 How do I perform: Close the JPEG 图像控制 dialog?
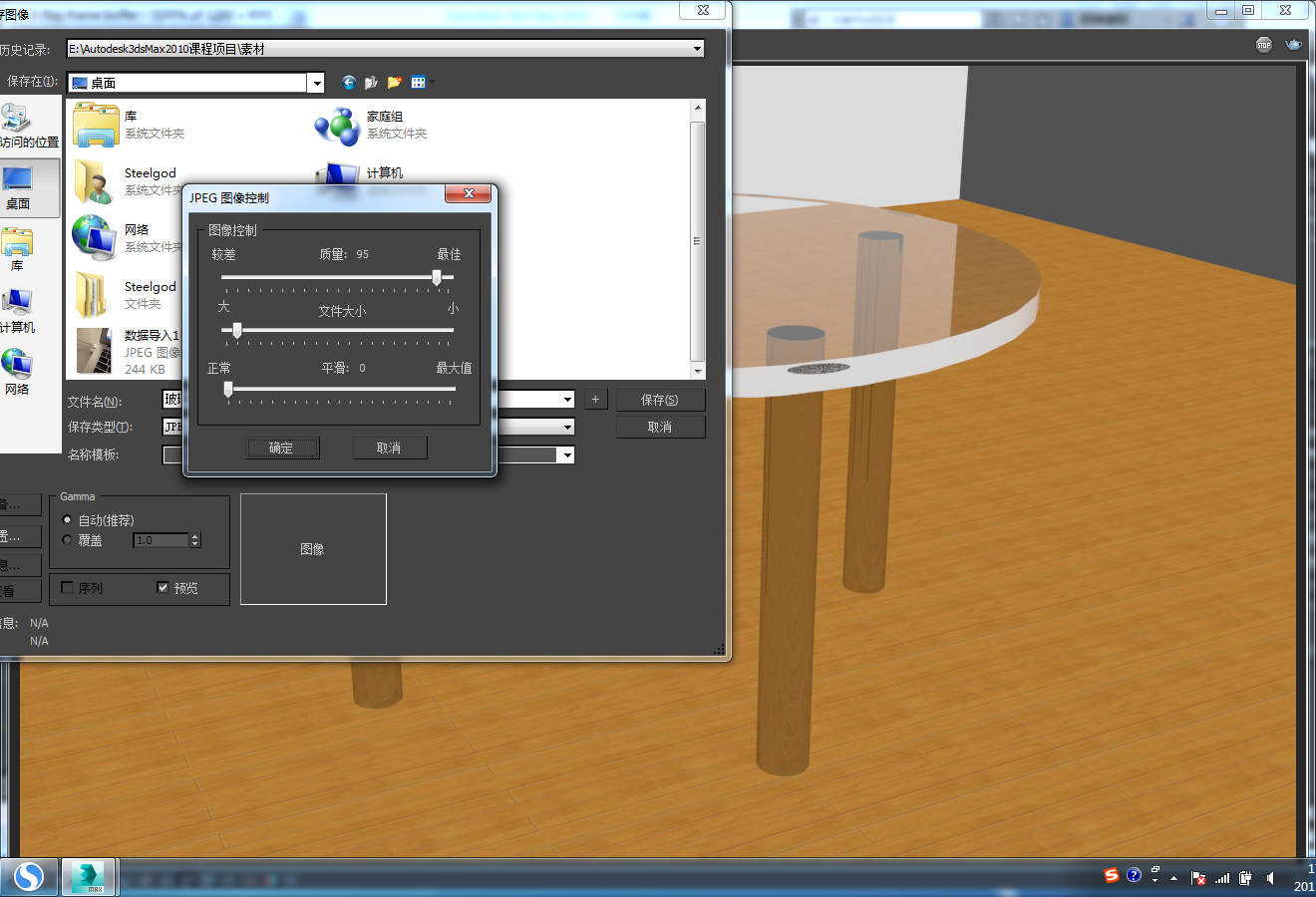pos(468,194)
